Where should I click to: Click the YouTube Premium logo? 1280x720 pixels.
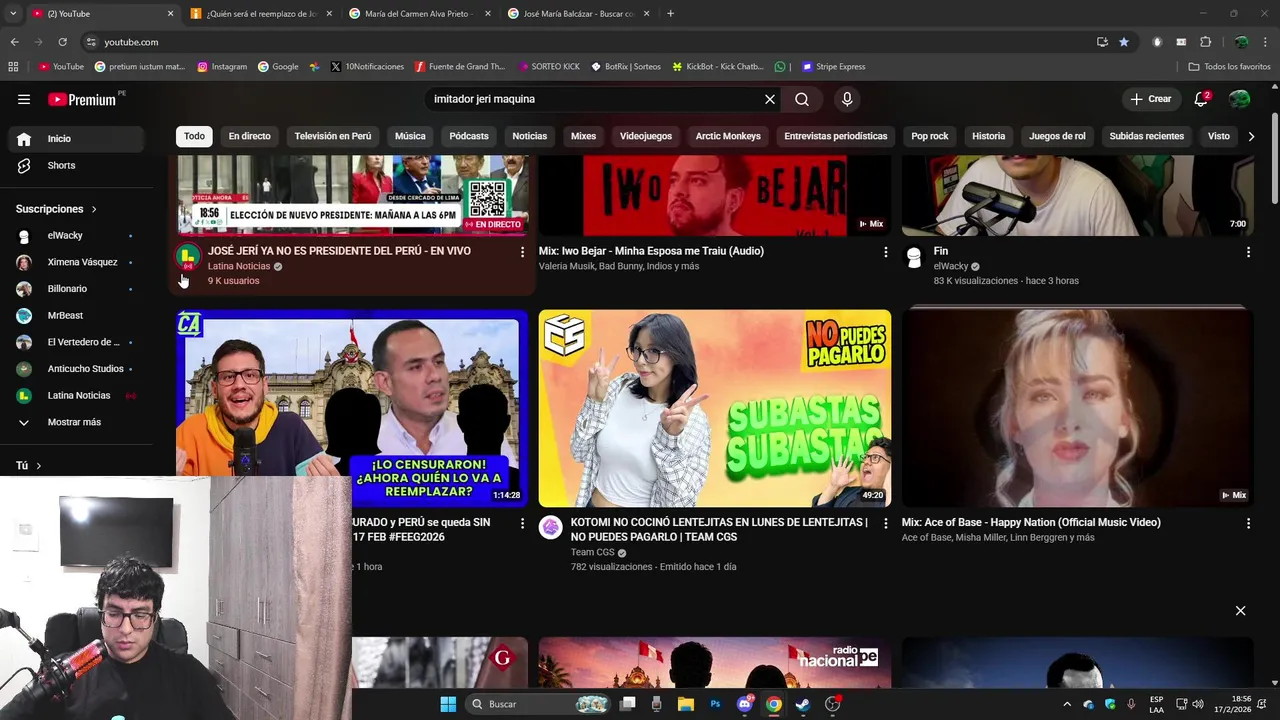coord(82,99)
